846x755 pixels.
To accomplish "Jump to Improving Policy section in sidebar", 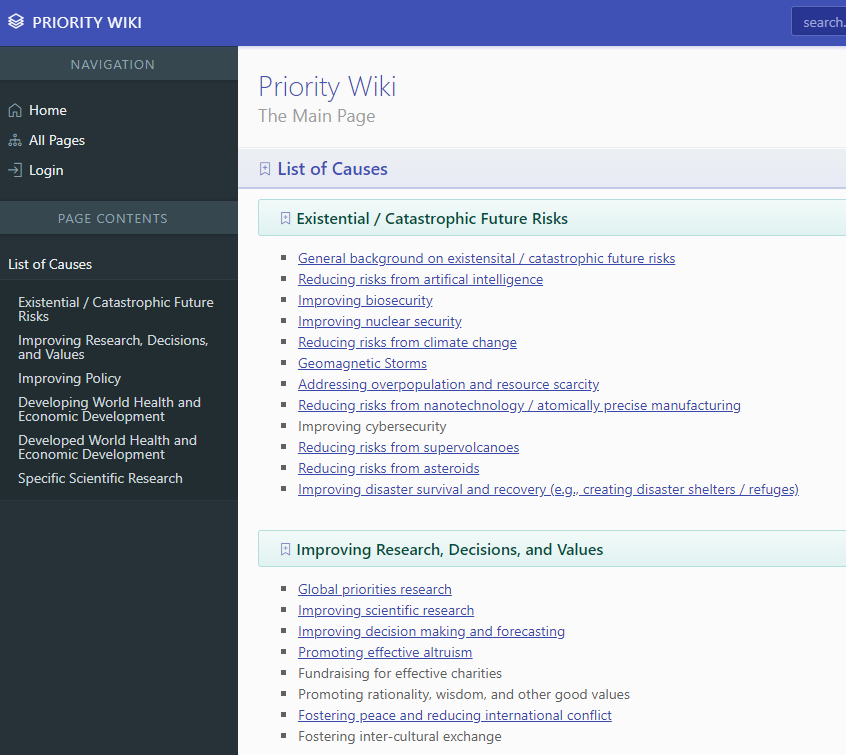I will pyautogui.click(x=69, y=378).
